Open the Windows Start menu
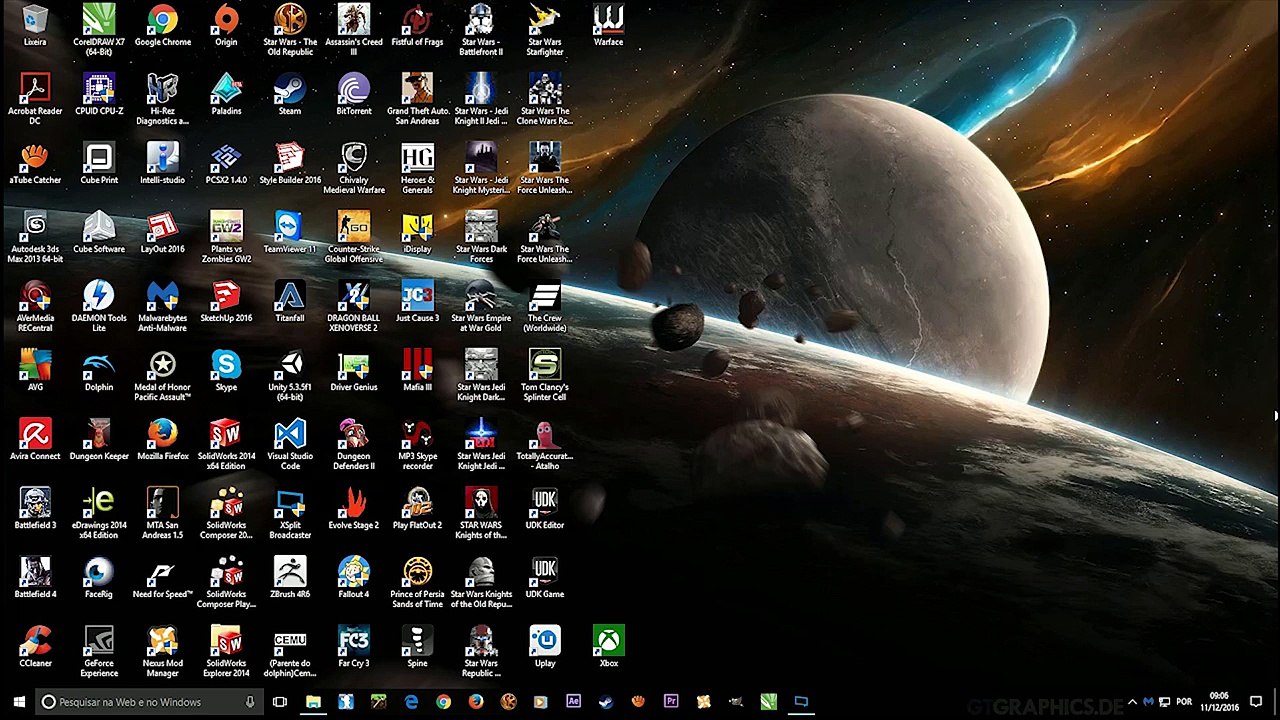Viewport: 1280px width, 720px height. coord(18,702)
